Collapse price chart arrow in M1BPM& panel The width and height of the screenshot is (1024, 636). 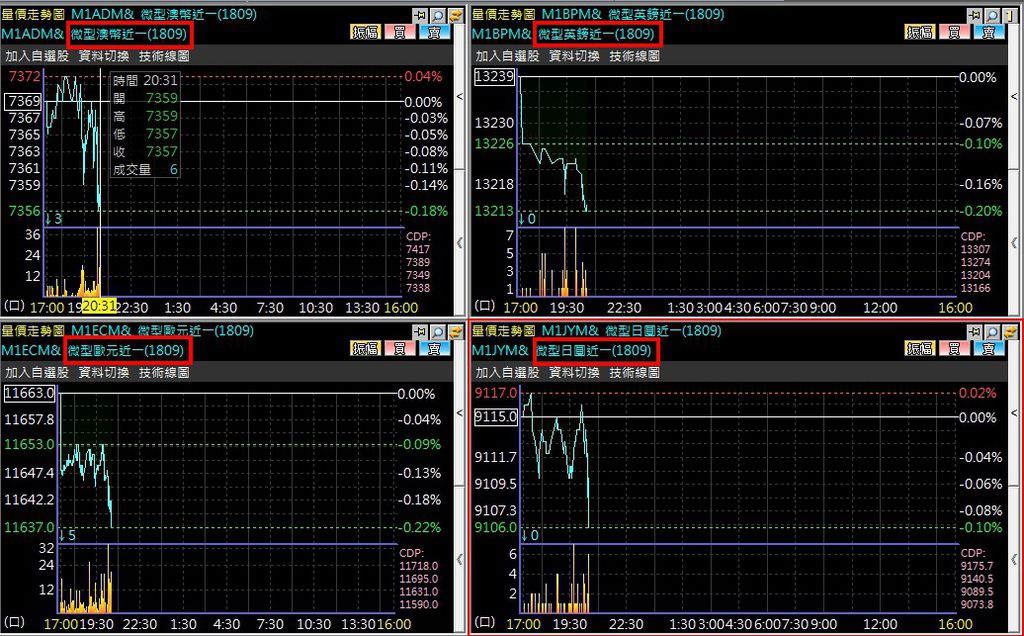click(x=1014, y=97)
